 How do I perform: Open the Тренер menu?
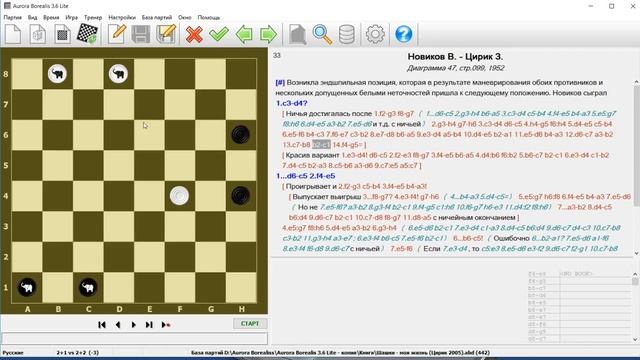[x=93, y=18]
